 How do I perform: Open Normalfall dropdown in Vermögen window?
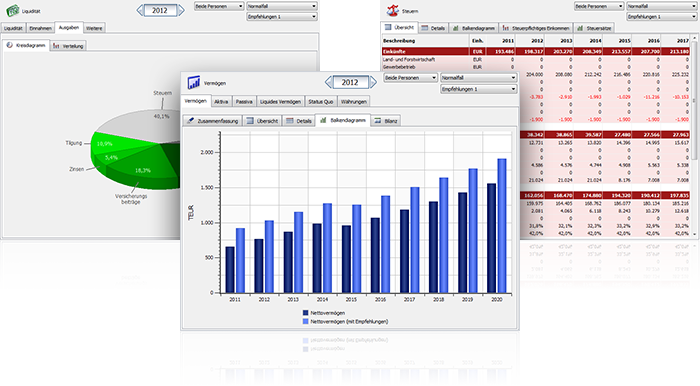(x=479, y=78)
